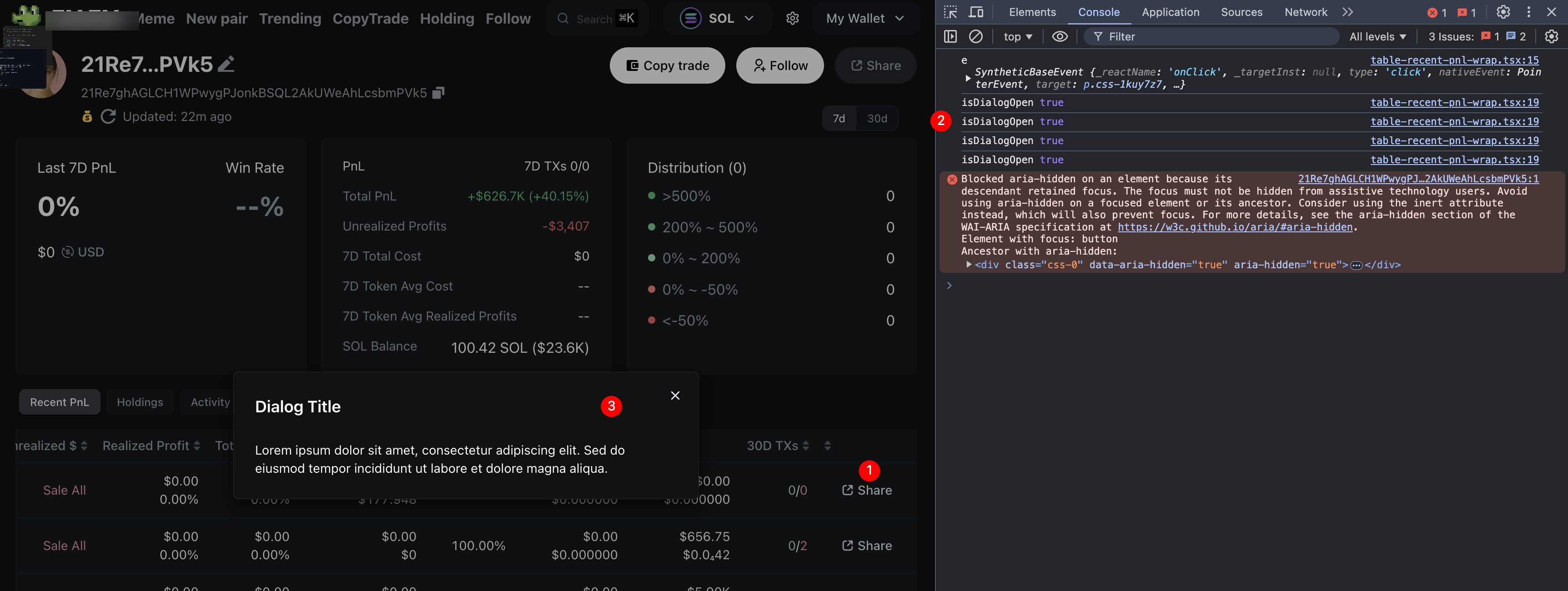Switch the stats range to 7d
The width and height of the screenshot is (1568, 591).
(839, 118)
